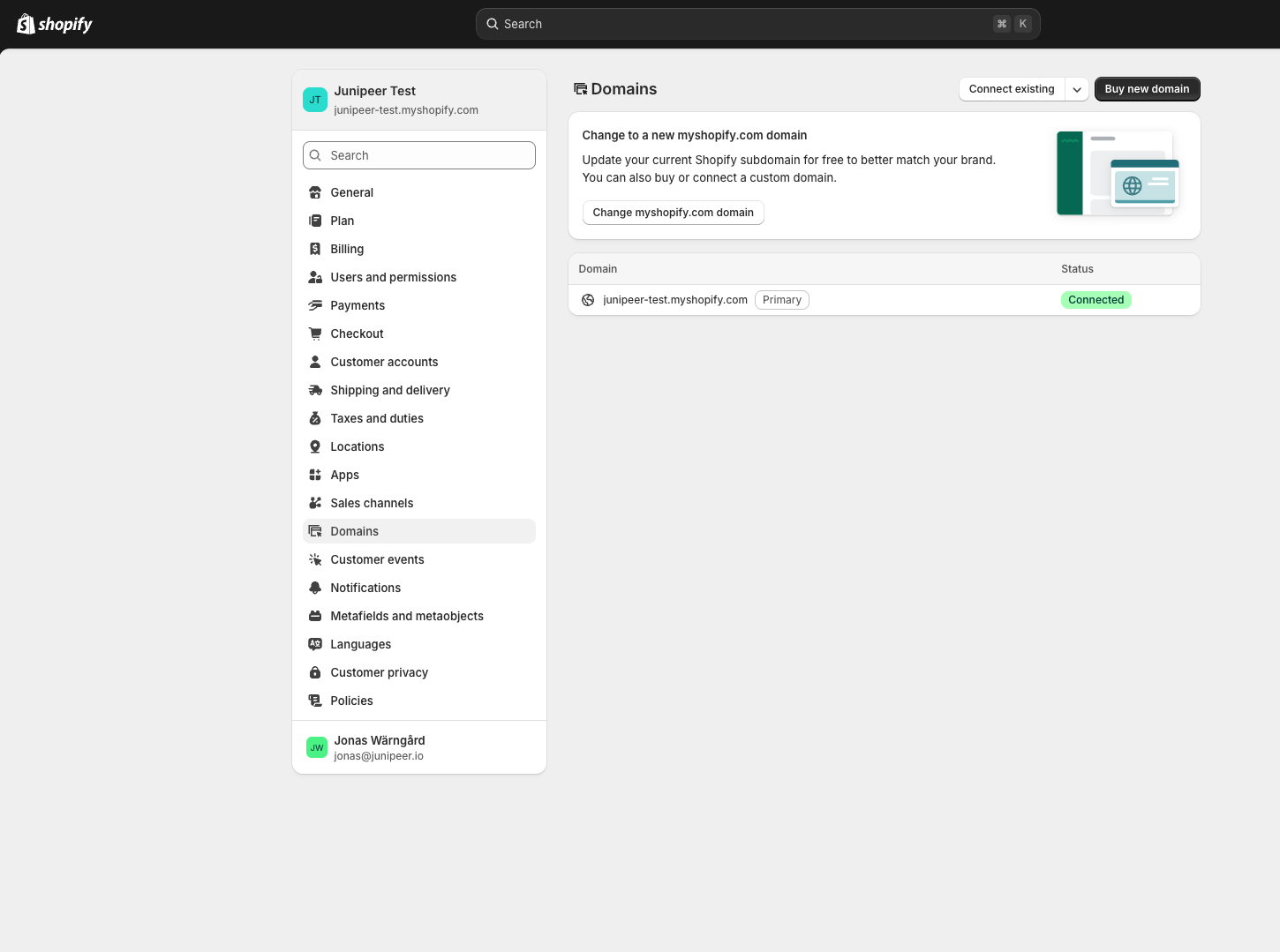This screenshot has width=1280, height=952.
Task: Expand the Connect existing dropdown arrow
Action: pyautogui.click(x=1077, y=89)
